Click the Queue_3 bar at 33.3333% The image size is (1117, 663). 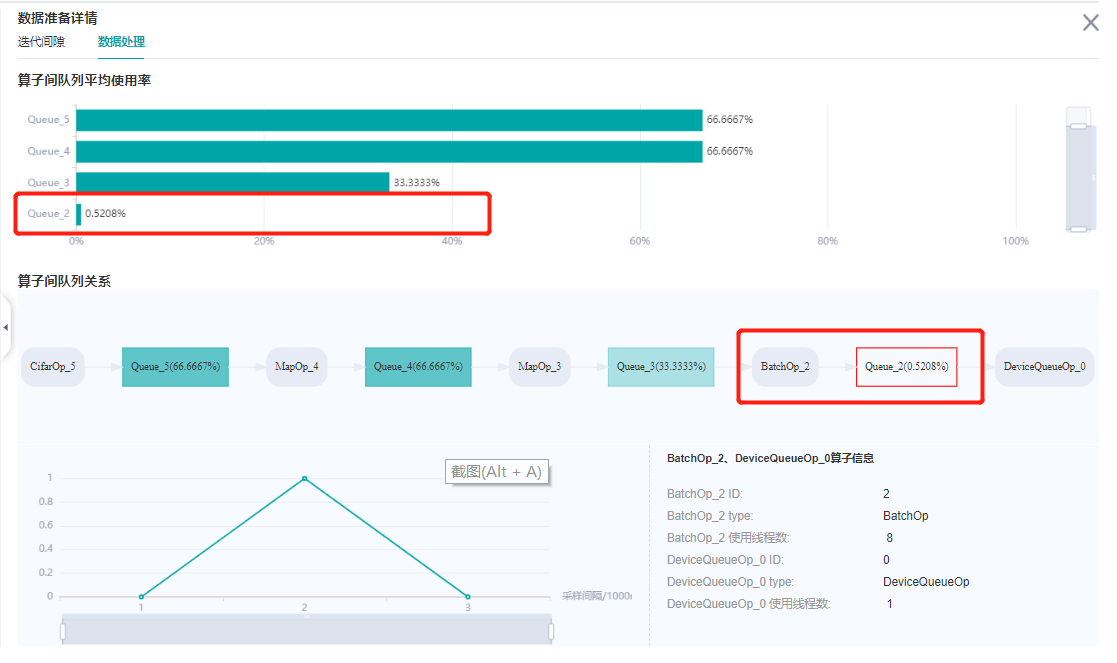[232, 183]
